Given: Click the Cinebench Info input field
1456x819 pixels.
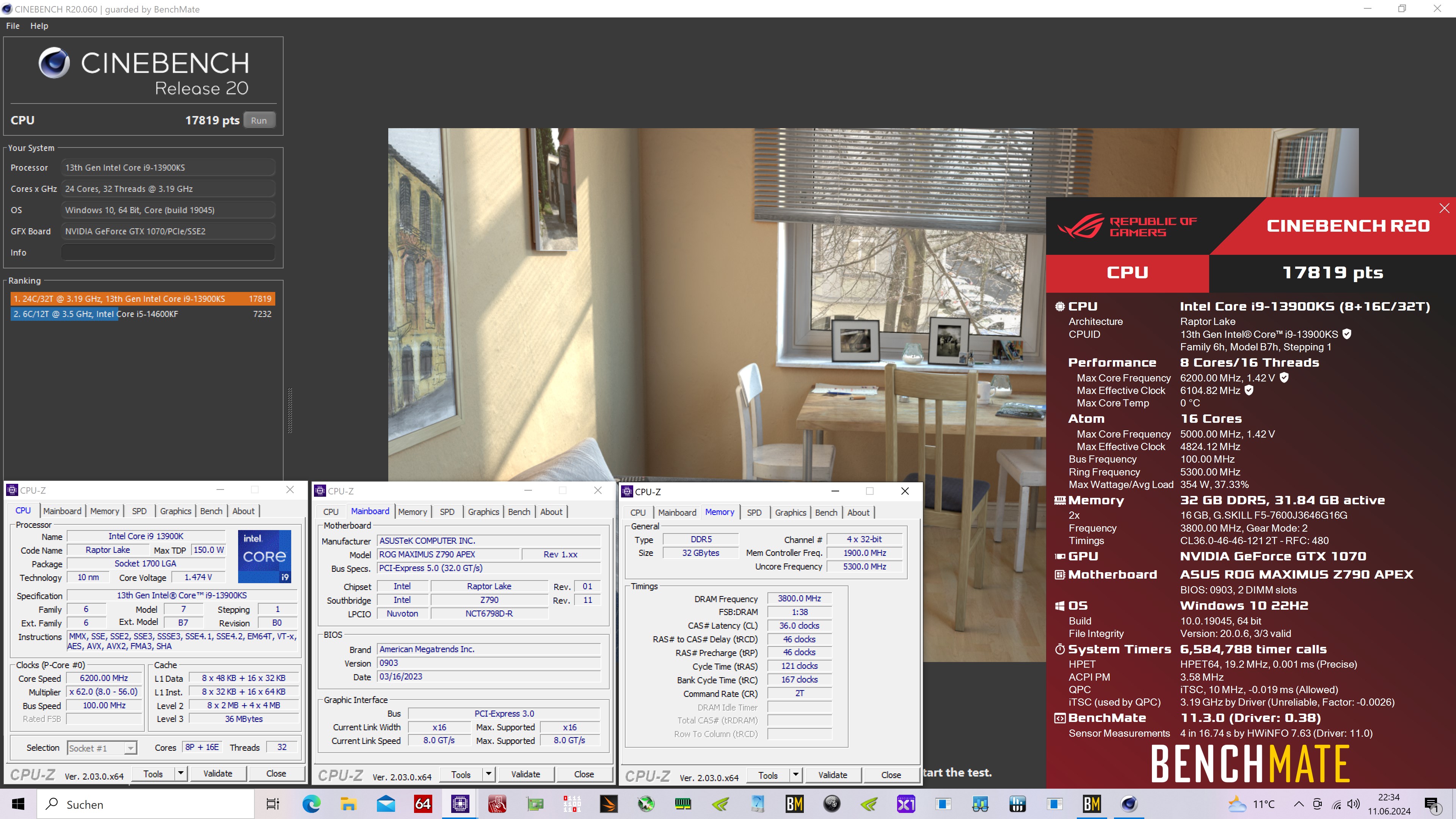Looking at the screenshot, I should (168, 253).
